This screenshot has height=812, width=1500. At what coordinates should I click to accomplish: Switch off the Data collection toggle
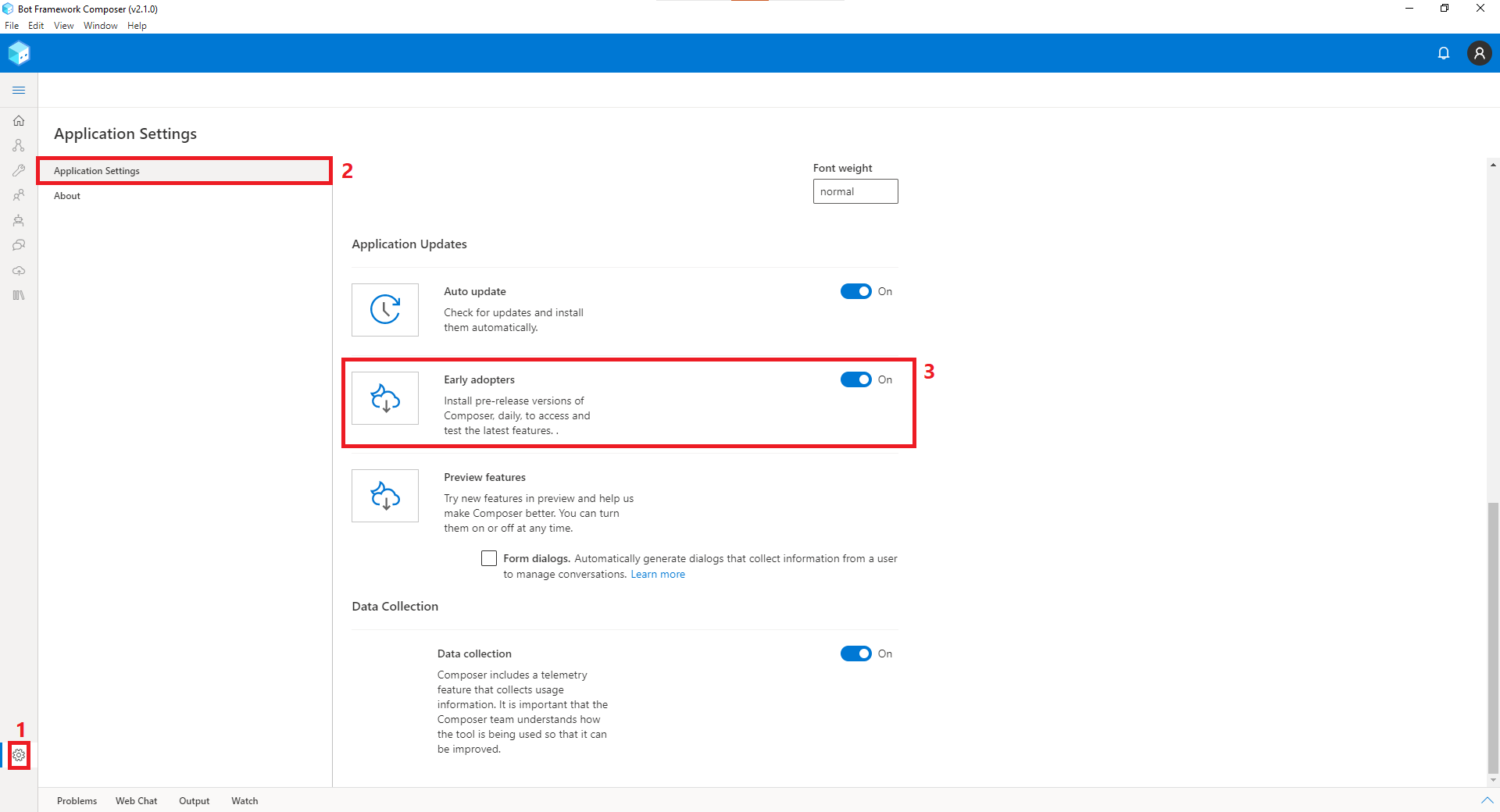(856, 654)
